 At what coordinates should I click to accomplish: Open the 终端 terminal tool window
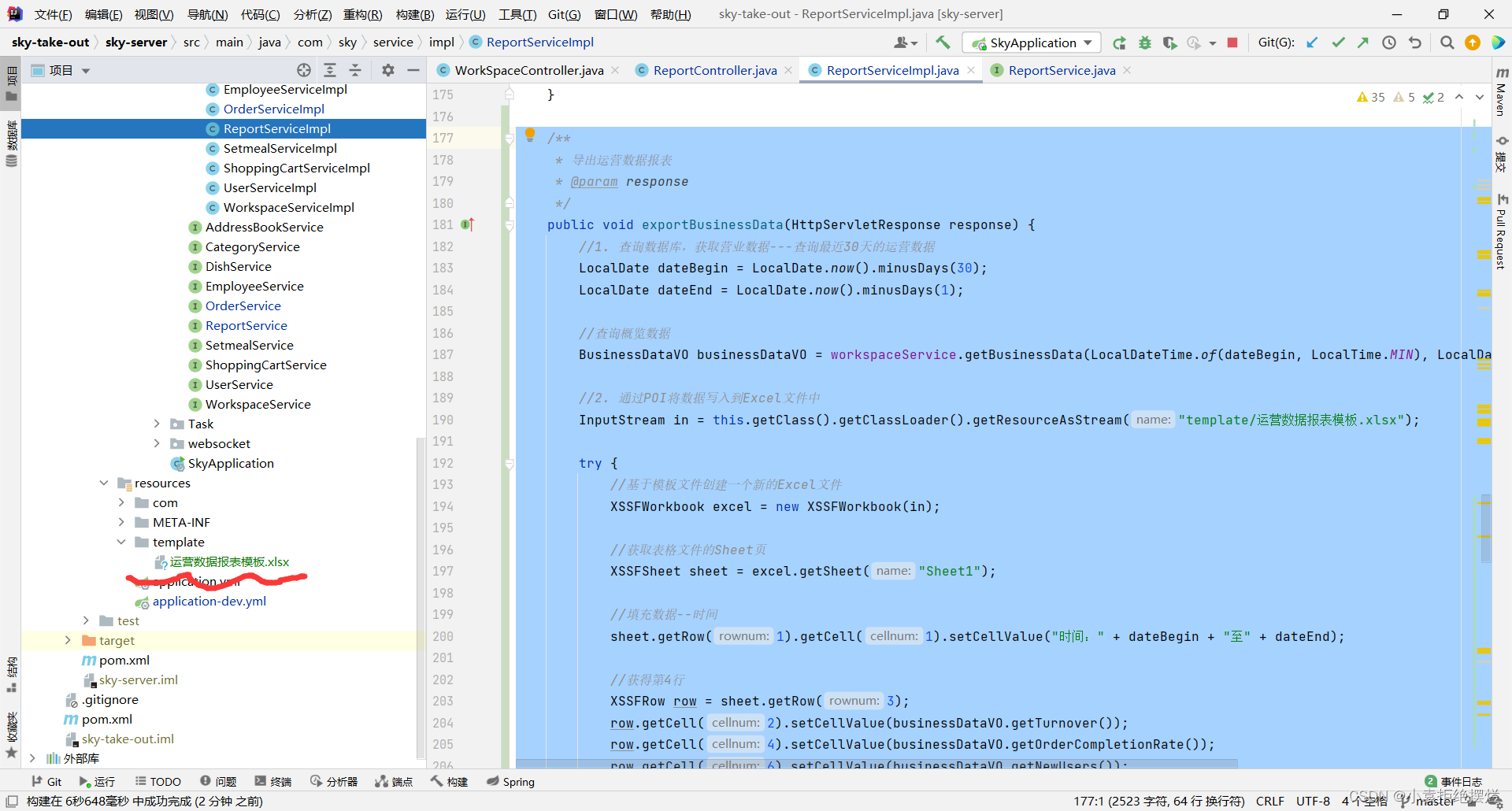[273, 781]
